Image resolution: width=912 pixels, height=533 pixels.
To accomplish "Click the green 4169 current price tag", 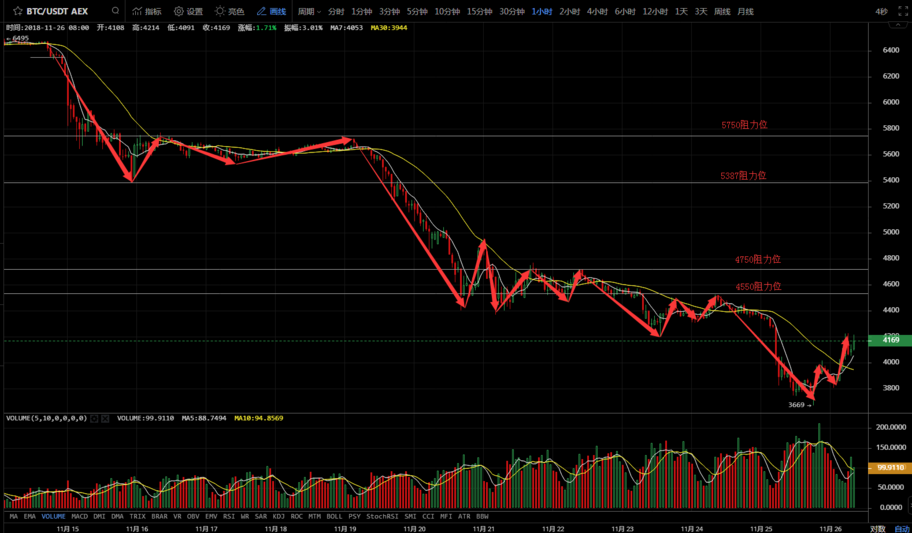I will 890,340.
